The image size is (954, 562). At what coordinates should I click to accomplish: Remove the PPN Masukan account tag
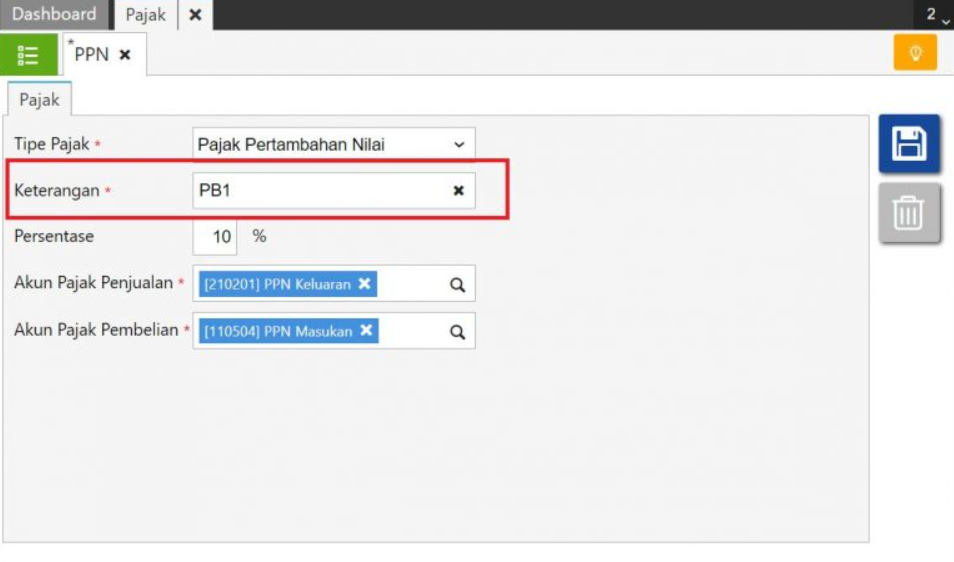pyautogui.click(x=366, y=331)
